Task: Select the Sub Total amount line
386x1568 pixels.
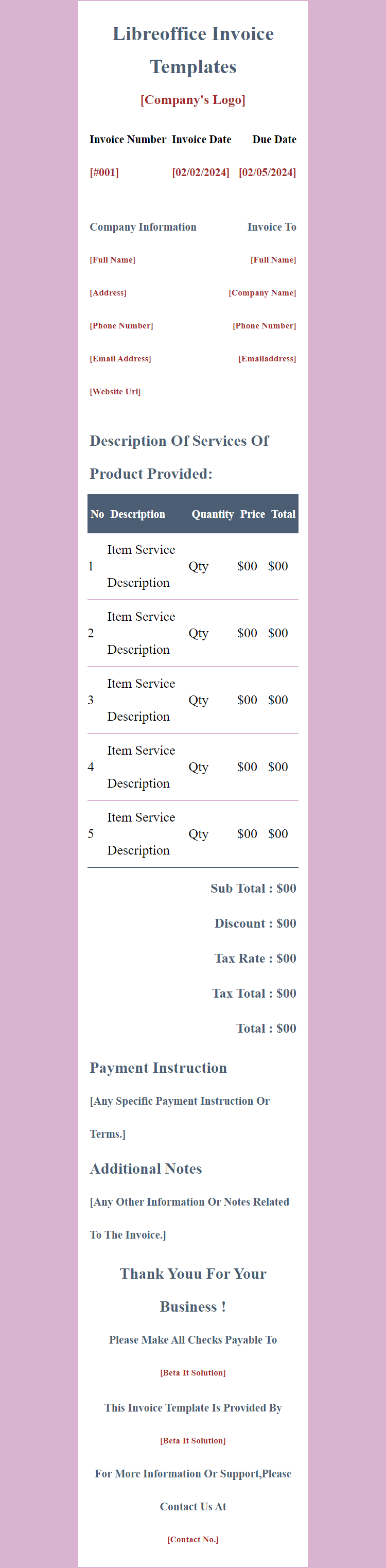Action: click(x=253, y=888)
